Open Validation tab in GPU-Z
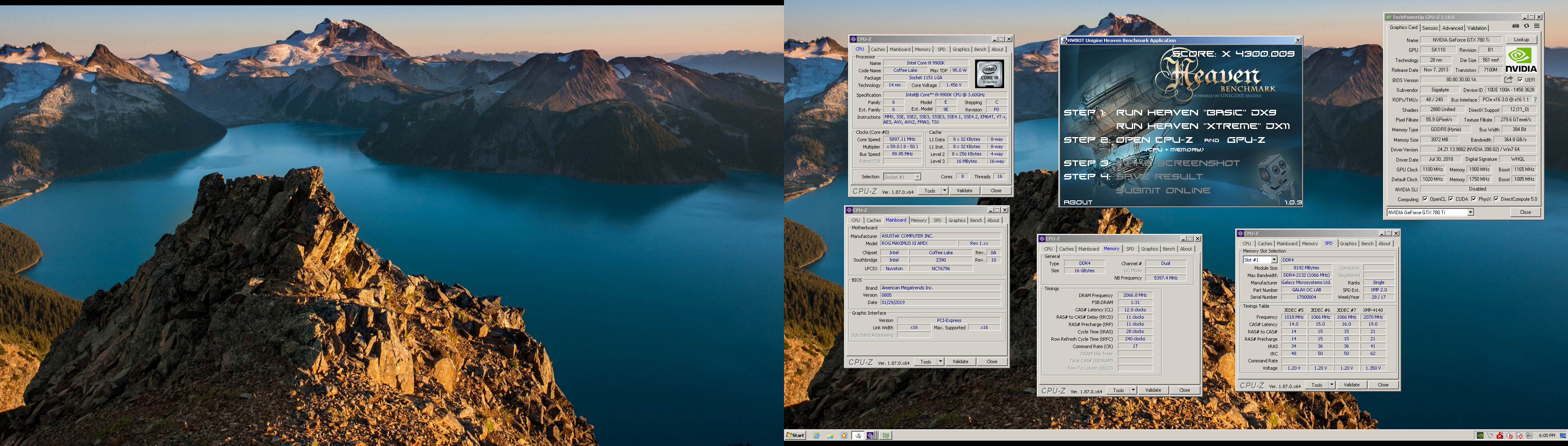This screenshot has width=1568, height=446. pos(1477,28)
